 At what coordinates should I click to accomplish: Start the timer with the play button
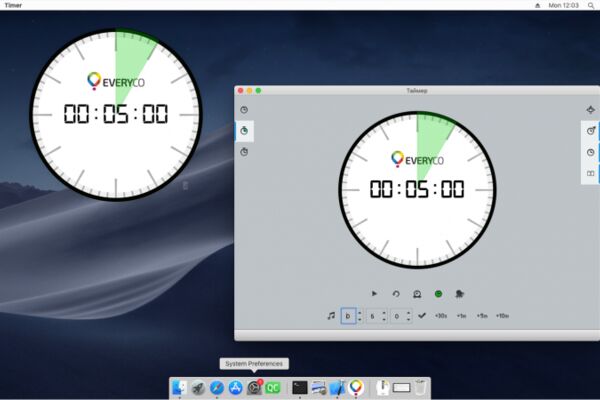point(374,294)
